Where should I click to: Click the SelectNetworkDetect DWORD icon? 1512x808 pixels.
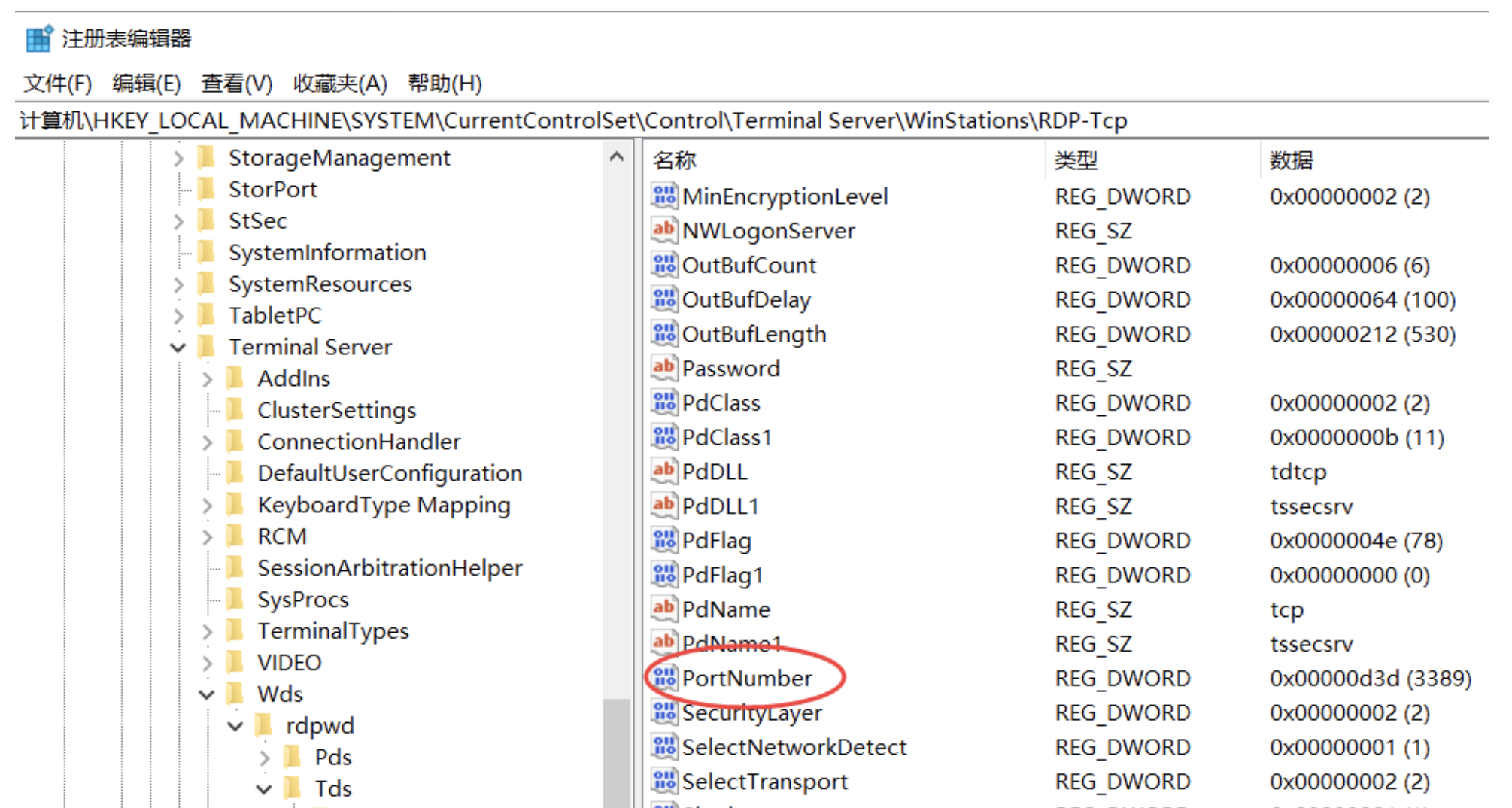point(664,747)
